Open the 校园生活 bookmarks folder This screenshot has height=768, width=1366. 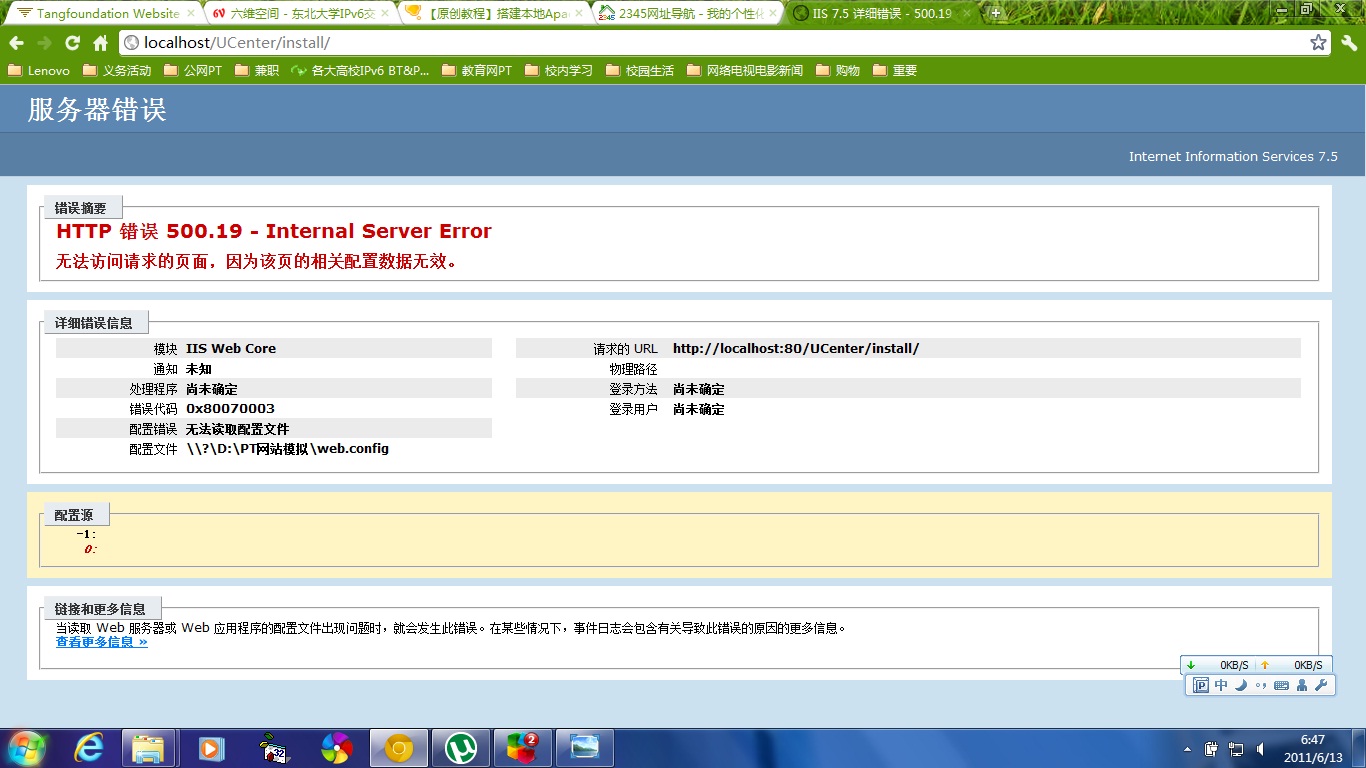[640, 71]
